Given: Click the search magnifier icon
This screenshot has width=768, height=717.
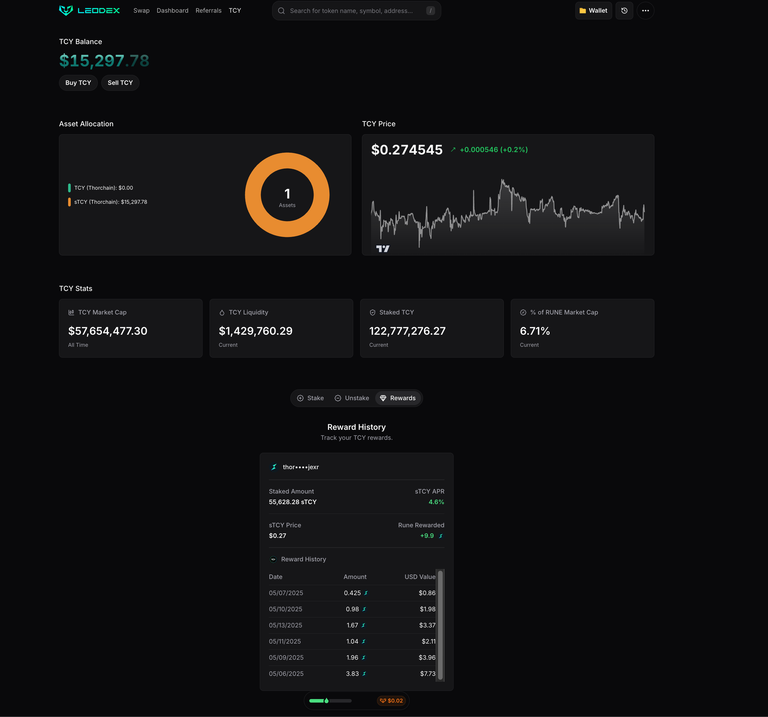Looking at the screenshot, I should [282, 11].
